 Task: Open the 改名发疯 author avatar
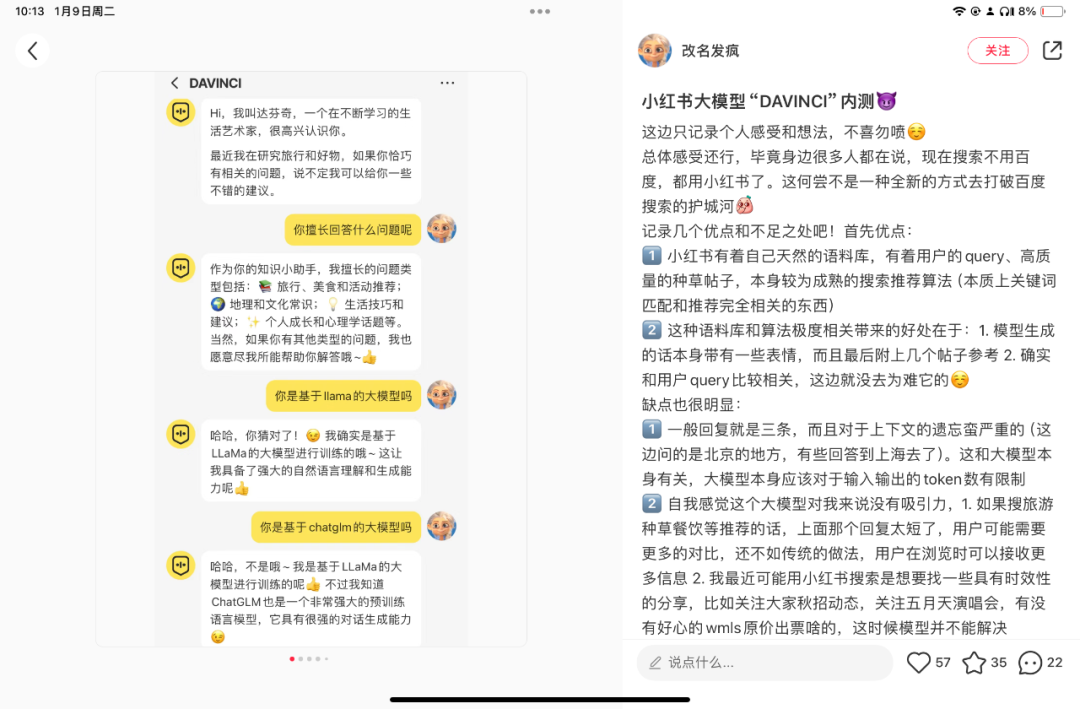click(654, 50)
